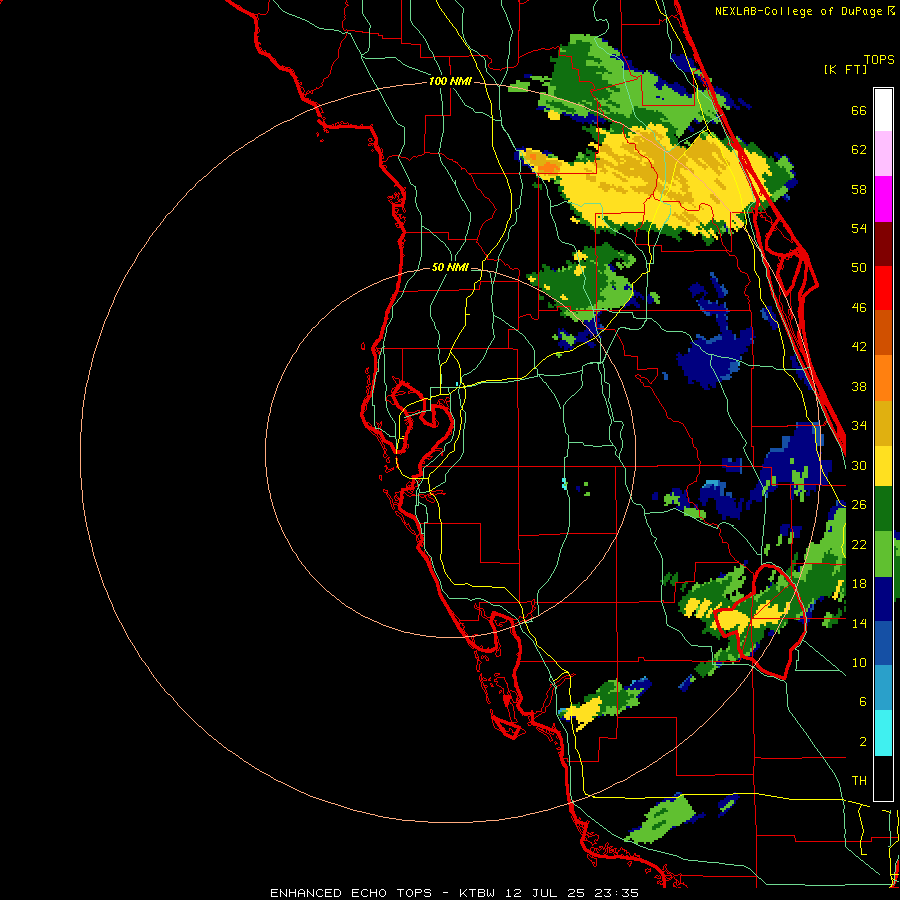This screenshot has width=900, height=900.
Task: Click the gold 34 kft legend swatch
Action: [x=883, y=423]
